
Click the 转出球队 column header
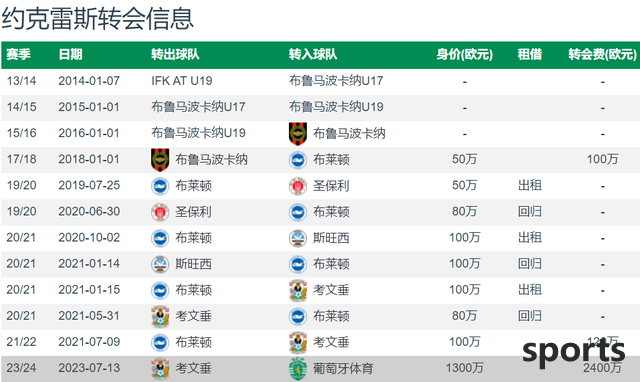pyautogui.click(x=175, y=54)
